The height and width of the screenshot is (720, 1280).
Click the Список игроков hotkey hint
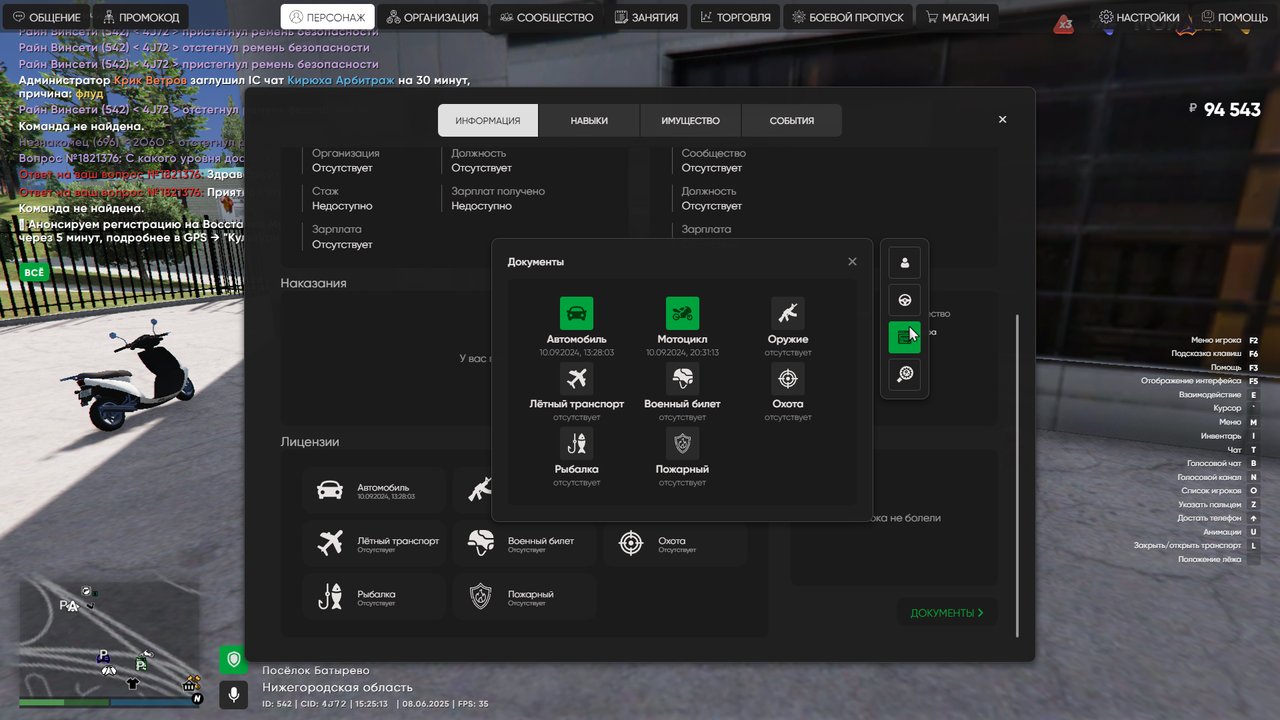pyautogui.click(x=1220, y=491)
